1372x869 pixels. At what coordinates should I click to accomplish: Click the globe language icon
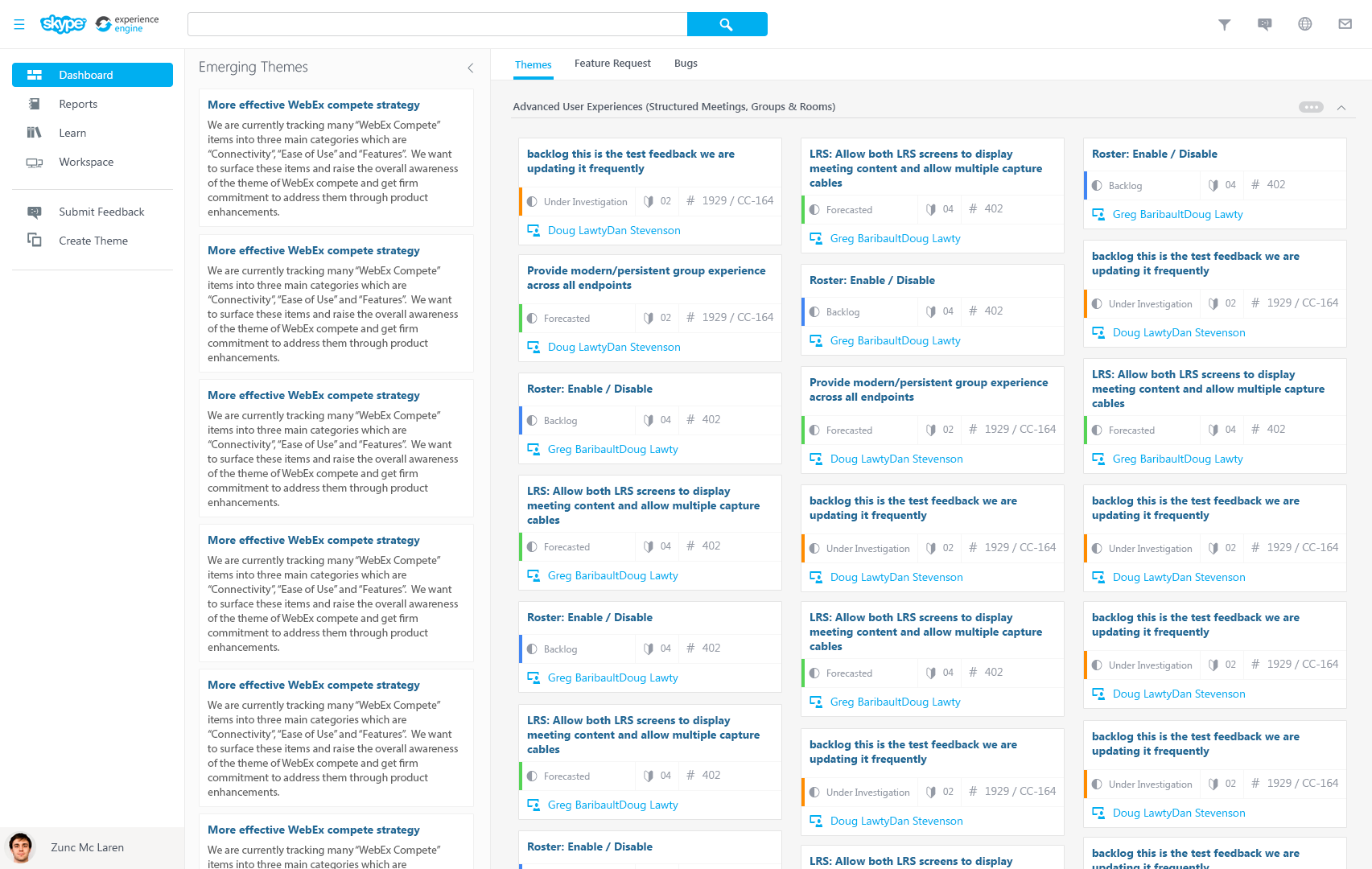pos(1305,24)
